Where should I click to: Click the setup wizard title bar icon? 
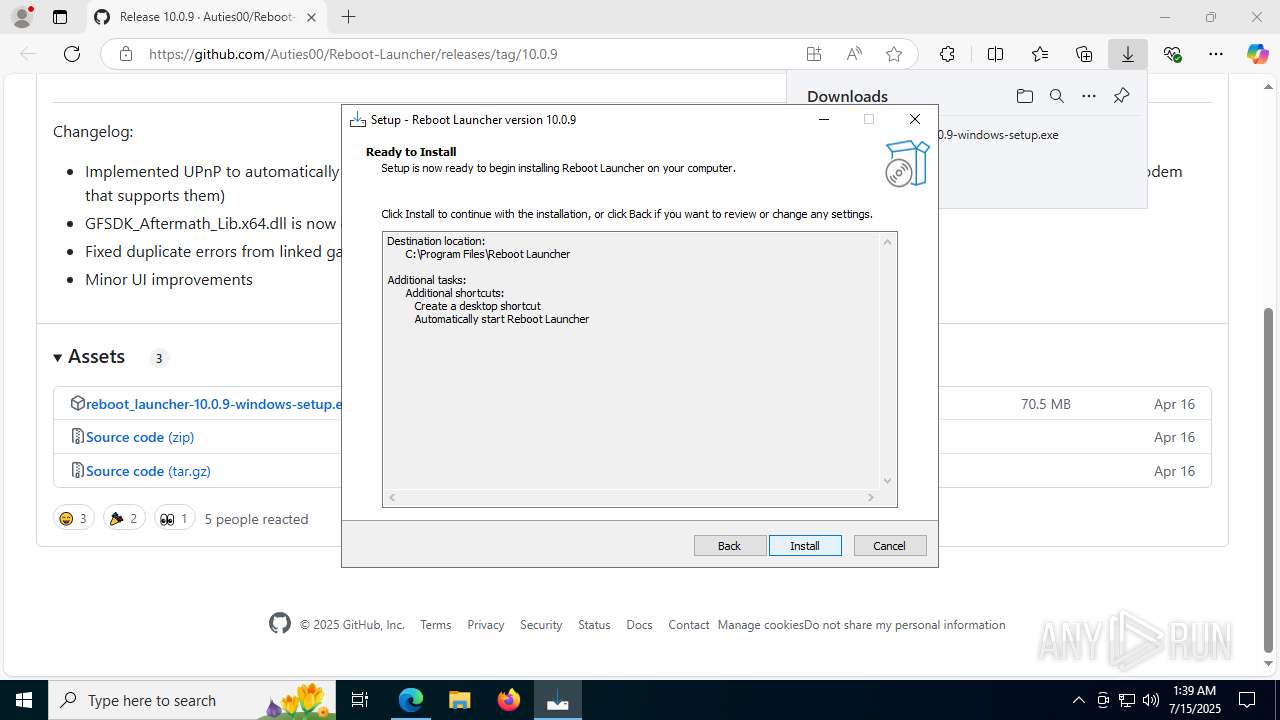tap(357, 120)
